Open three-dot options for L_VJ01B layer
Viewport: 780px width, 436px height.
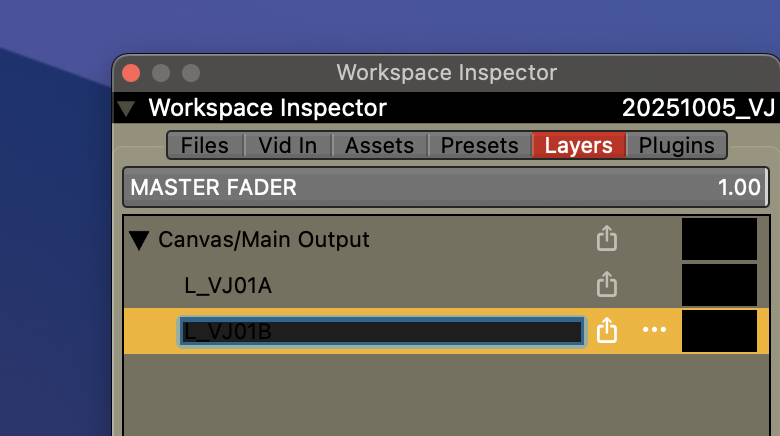(x=654, y=330)
